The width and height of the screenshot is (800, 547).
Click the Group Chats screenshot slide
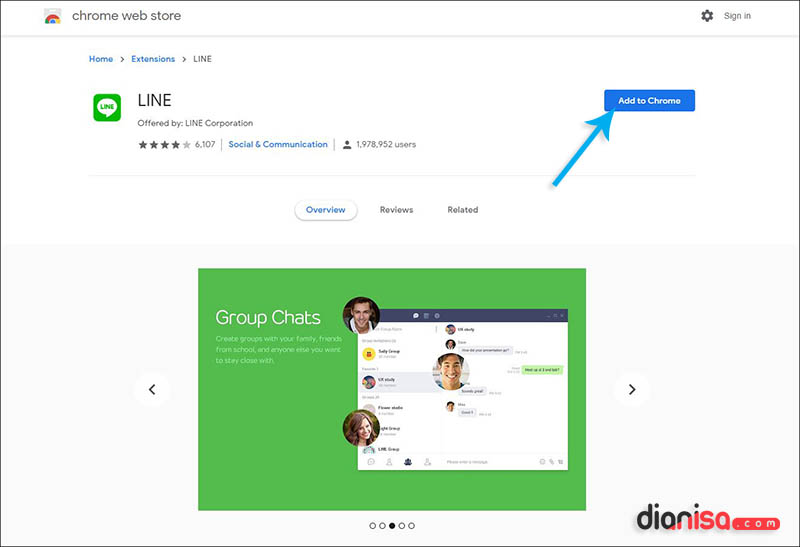click(x=392, y=389)
